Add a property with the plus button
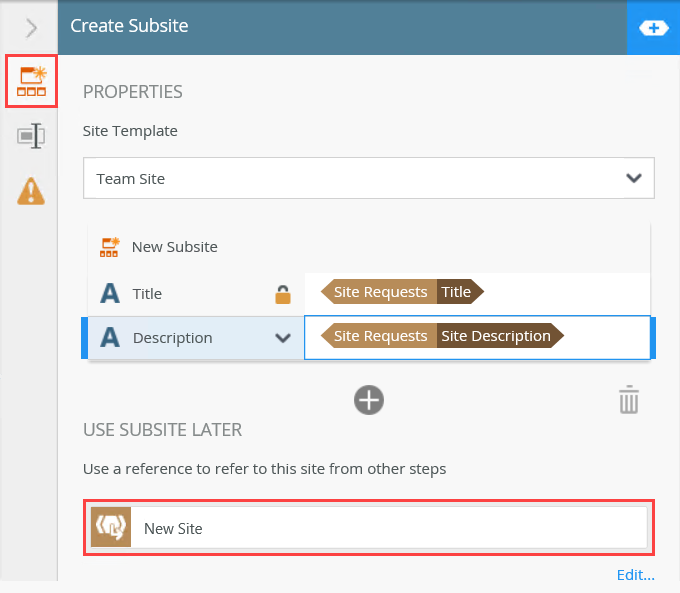This screenshot has width=680, height=593. tap(369, 400)
